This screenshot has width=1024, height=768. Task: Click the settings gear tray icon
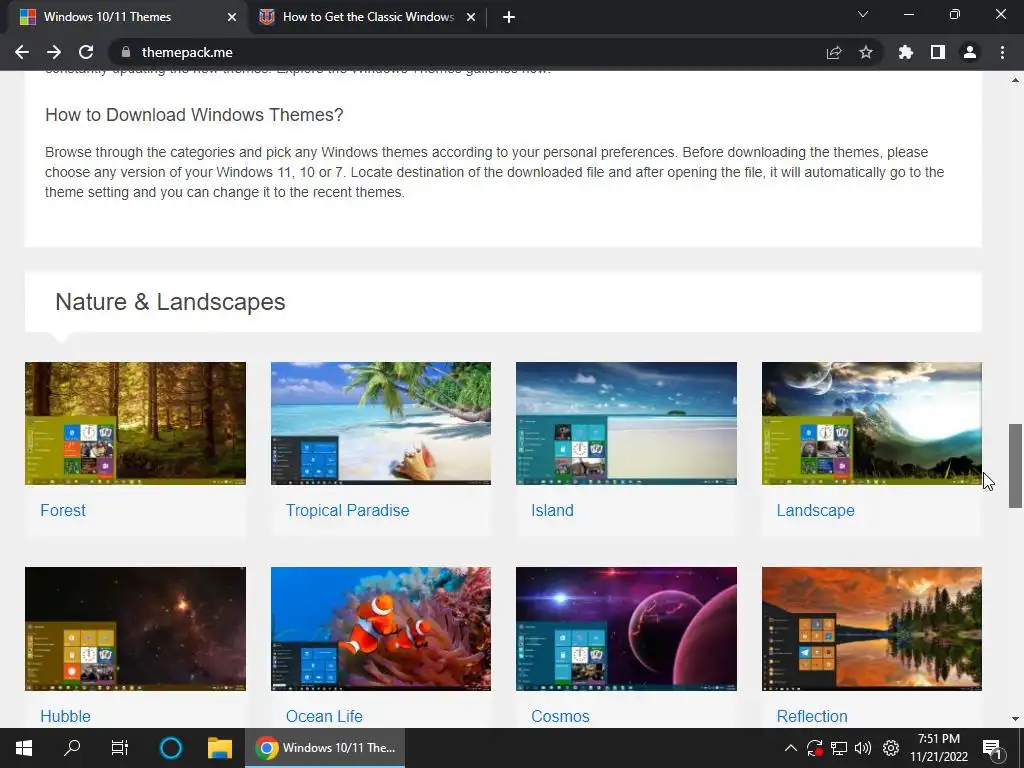(891, 748)
